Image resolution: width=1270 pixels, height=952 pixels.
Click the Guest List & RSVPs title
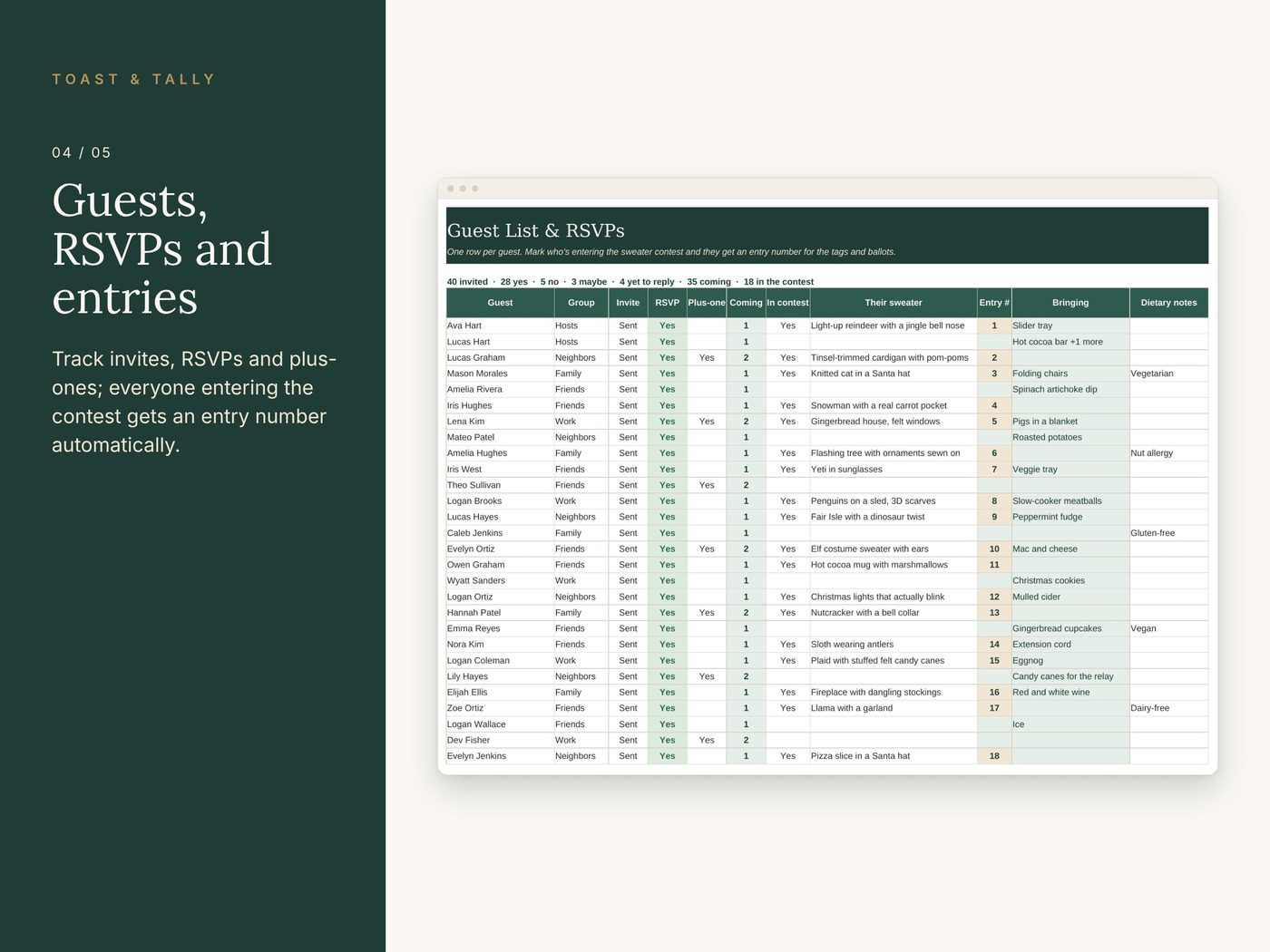[536, 230]
